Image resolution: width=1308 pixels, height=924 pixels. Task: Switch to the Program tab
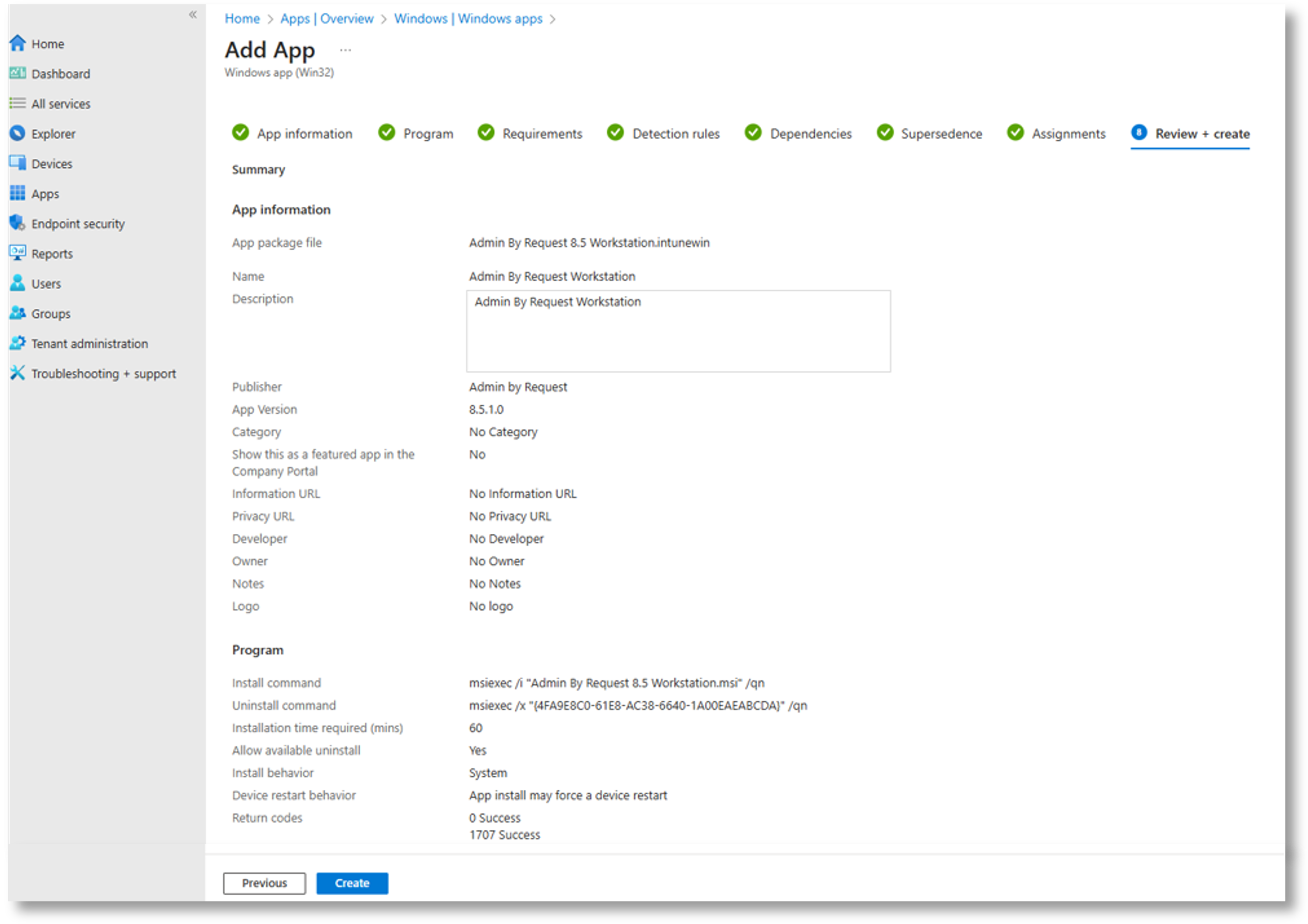[x=429, y=134]
